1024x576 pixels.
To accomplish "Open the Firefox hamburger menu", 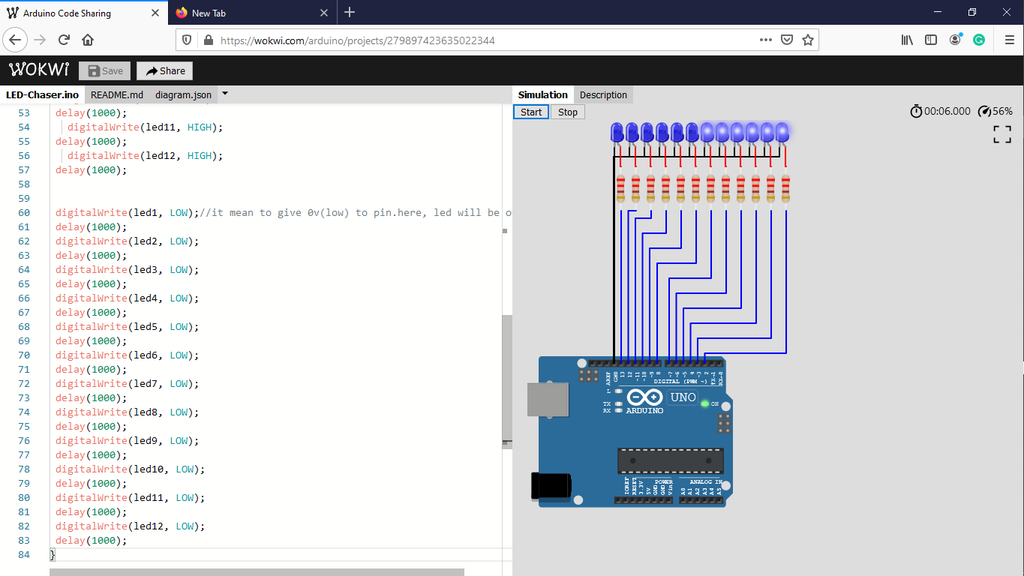I will click(1009, 40).
